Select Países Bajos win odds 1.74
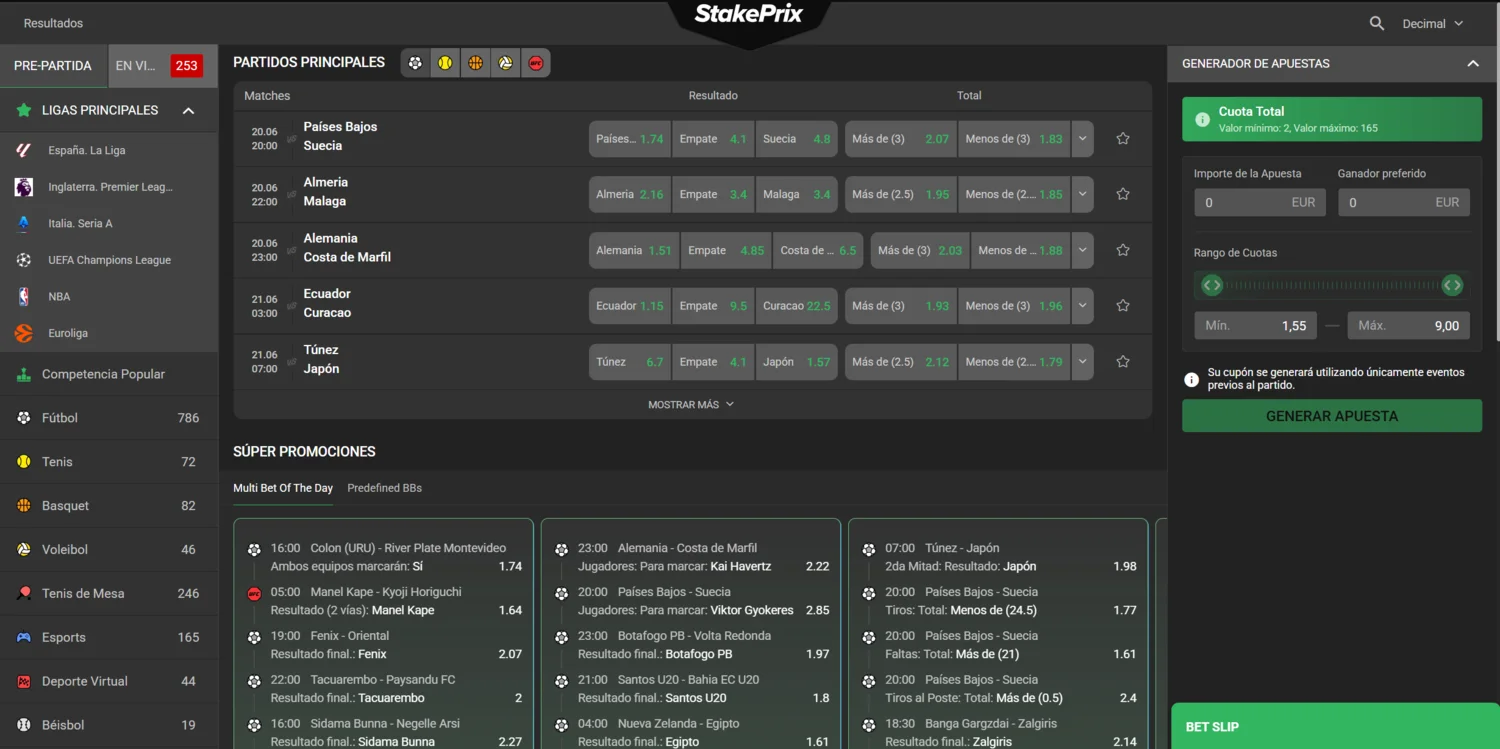This screenshot has width=1500, height=749. 630,139
